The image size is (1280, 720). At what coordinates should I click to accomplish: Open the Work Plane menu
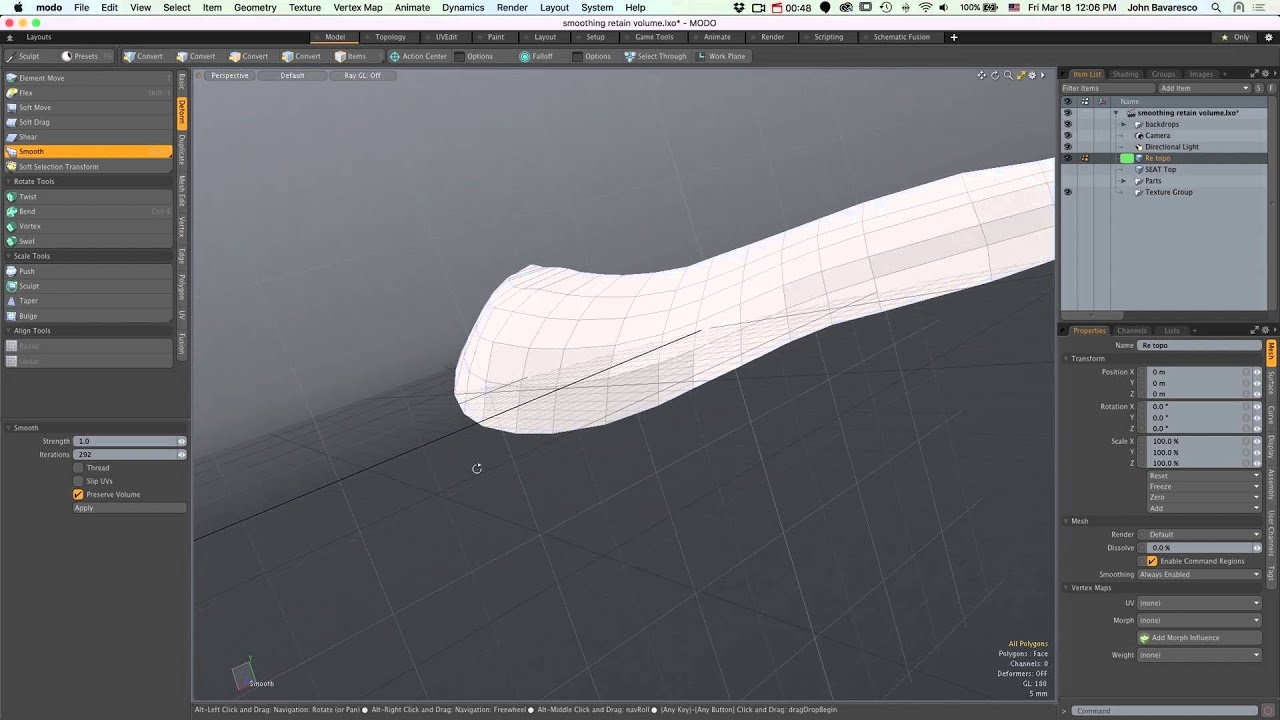(721, 56)
